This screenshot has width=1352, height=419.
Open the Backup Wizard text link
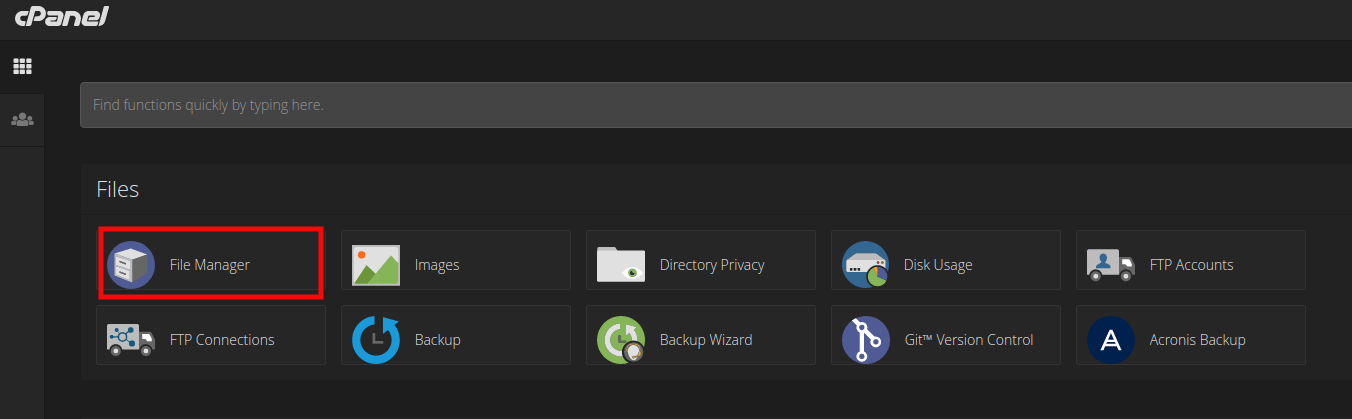706,340
